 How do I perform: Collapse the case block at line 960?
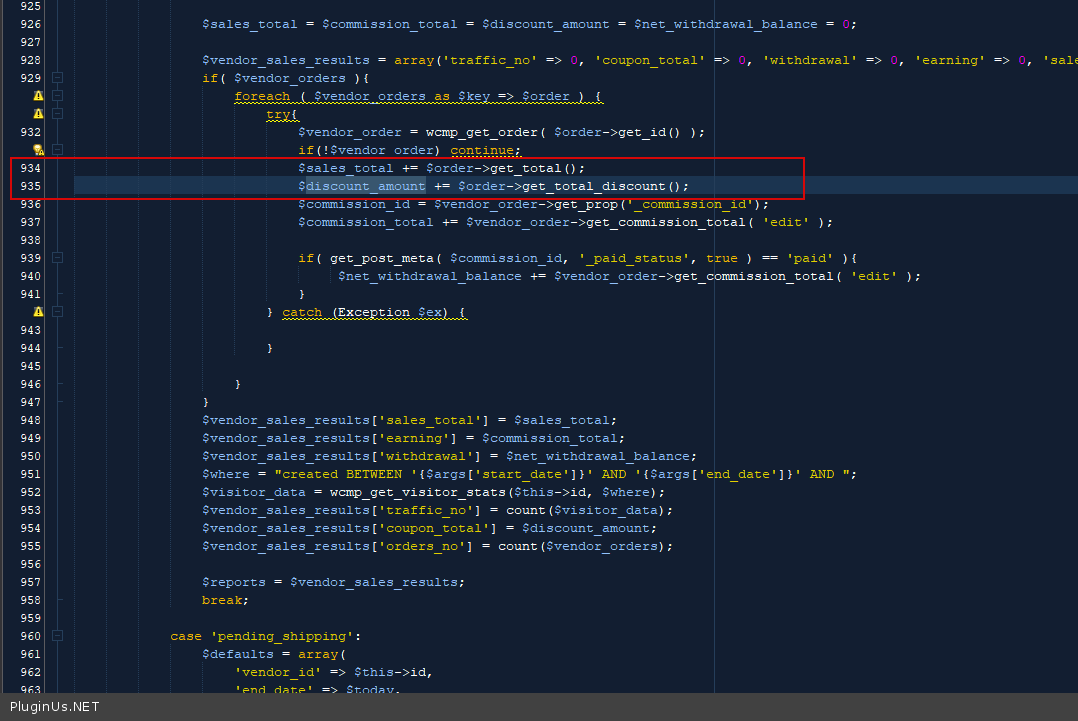(x=58, y=636)
